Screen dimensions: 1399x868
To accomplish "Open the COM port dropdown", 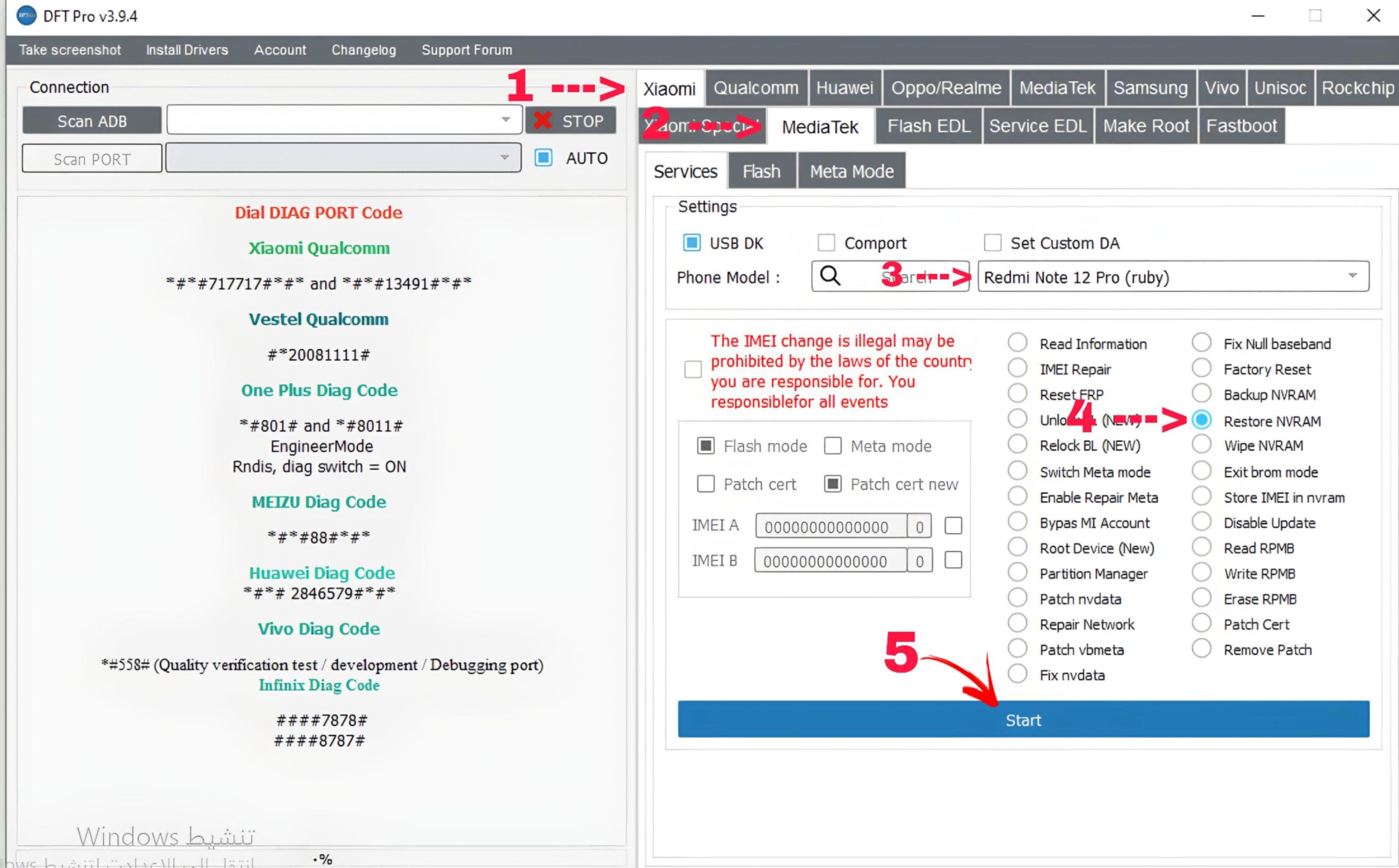I will (343, 157).
